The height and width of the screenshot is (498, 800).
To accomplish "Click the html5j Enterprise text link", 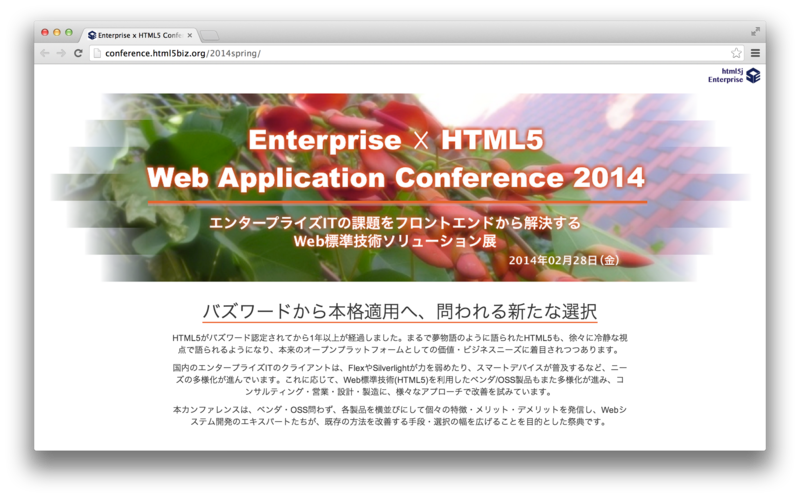I will (x=726, y=76).
